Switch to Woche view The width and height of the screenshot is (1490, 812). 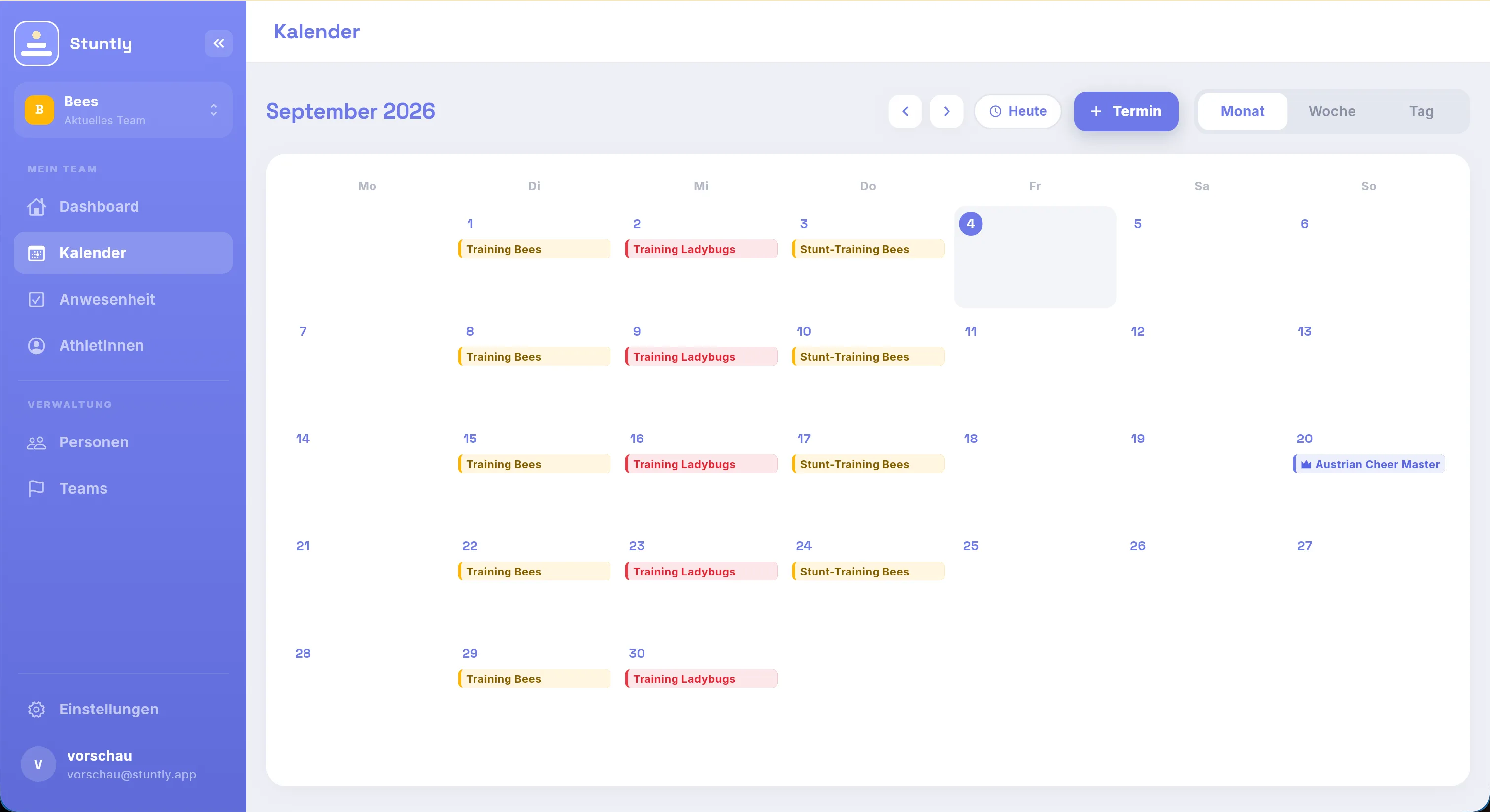coord(1332,111)
